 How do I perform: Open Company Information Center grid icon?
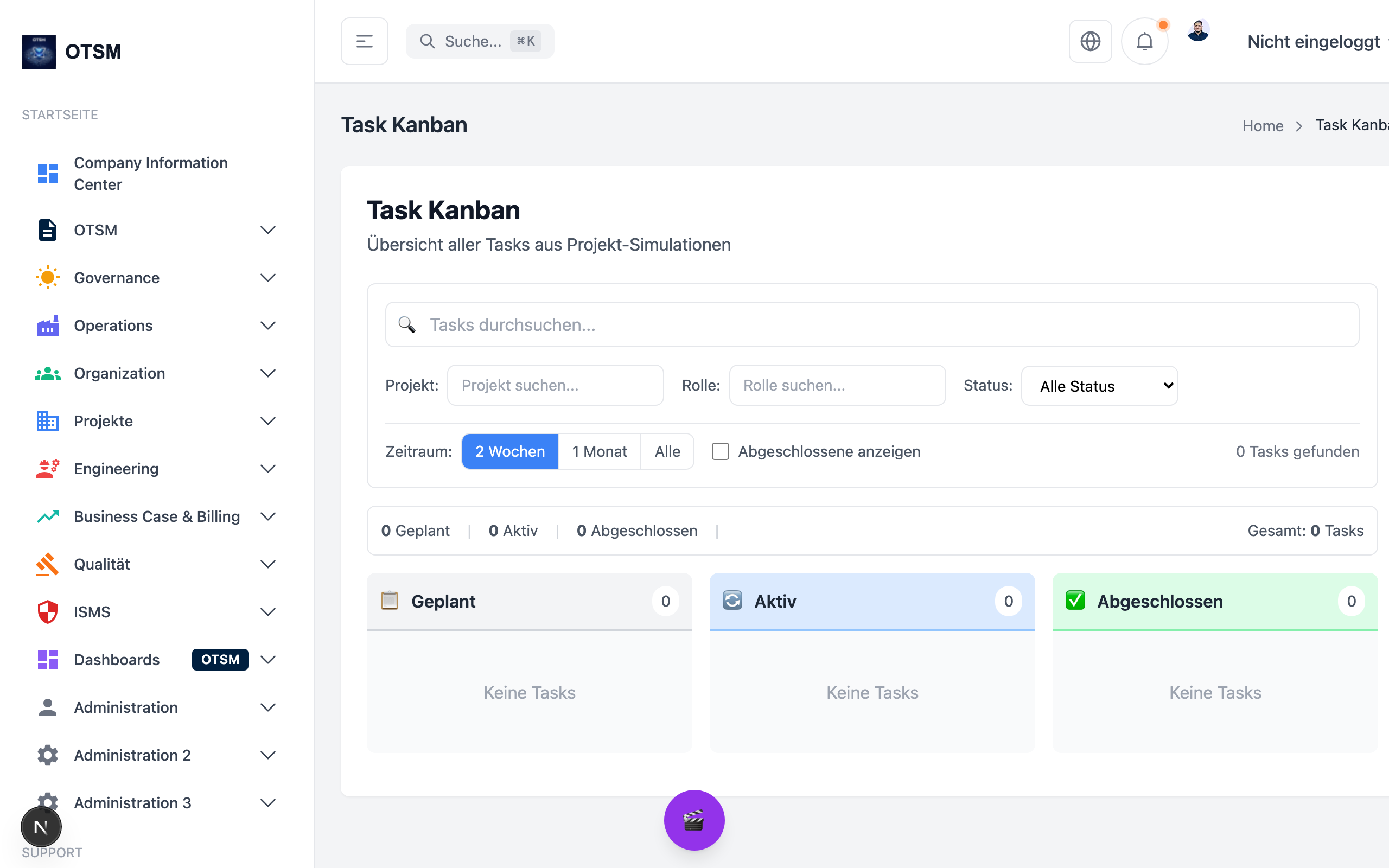tap(48, 174)
